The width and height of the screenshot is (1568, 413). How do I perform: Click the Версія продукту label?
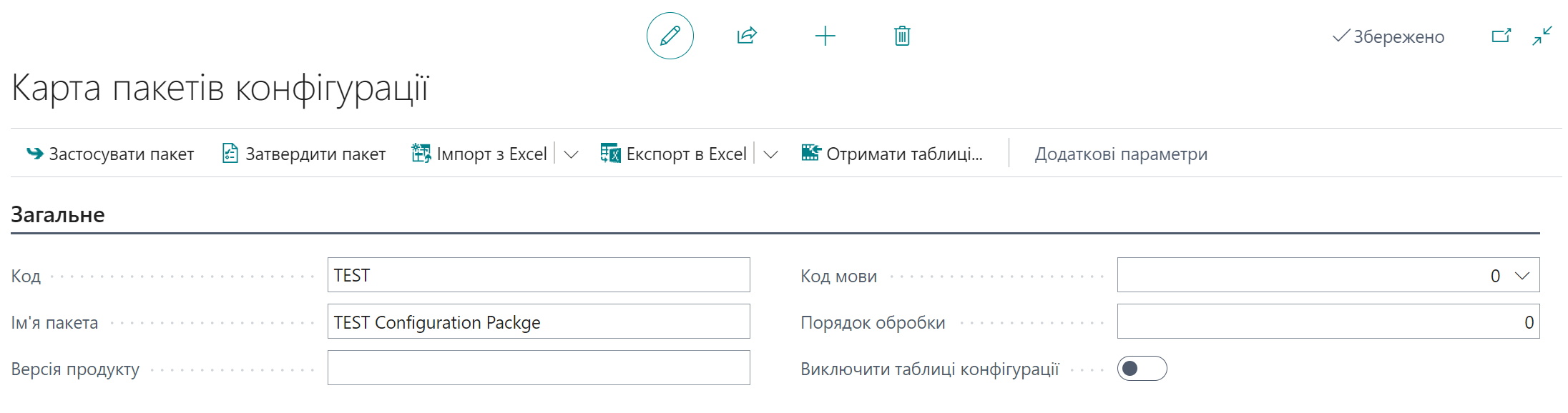click(75, 369)
